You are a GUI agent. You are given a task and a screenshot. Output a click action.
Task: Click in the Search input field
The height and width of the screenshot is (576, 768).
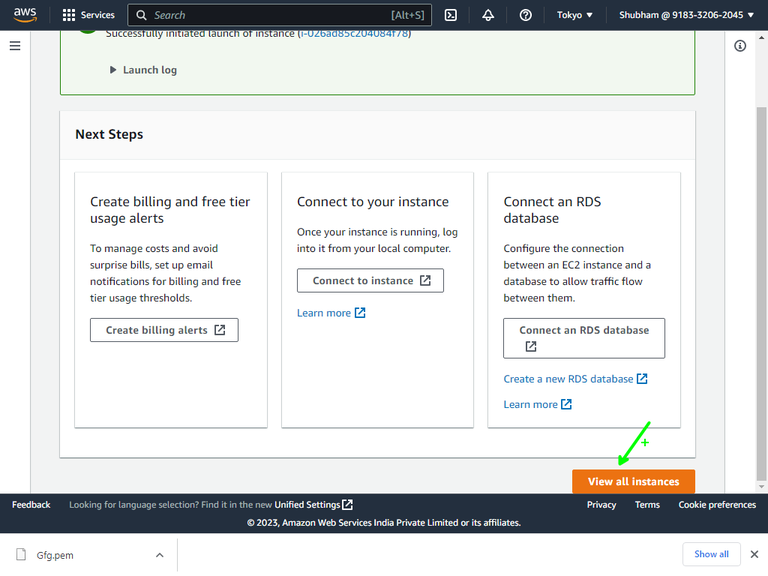[x=279, y=15]
